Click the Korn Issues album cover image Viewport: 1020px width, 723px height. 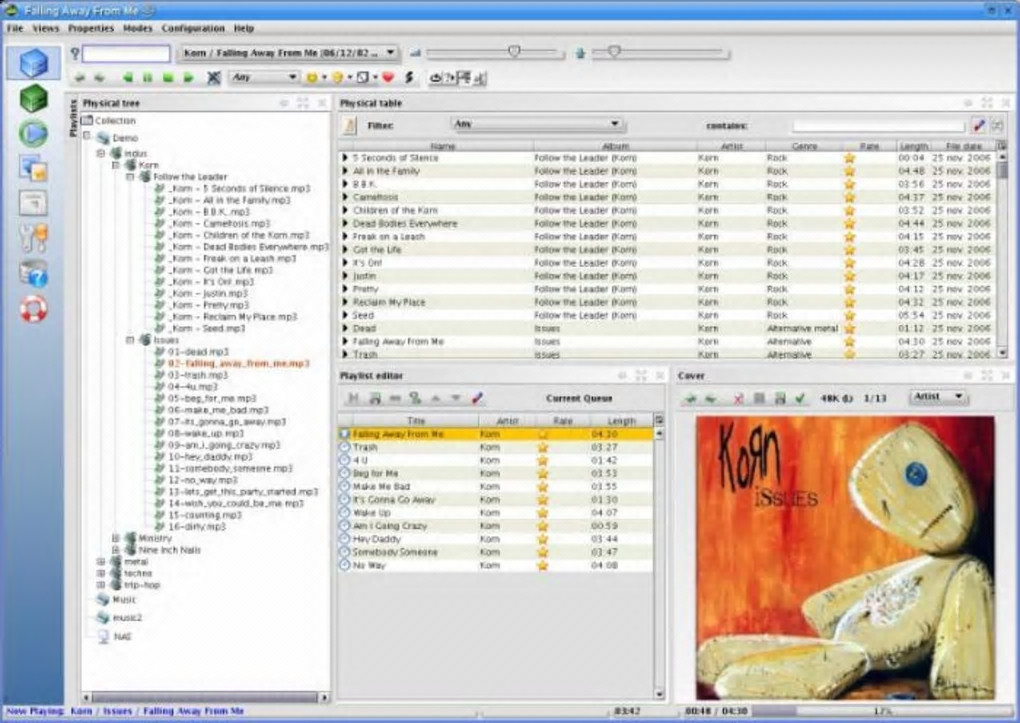(x=845, y=558)
